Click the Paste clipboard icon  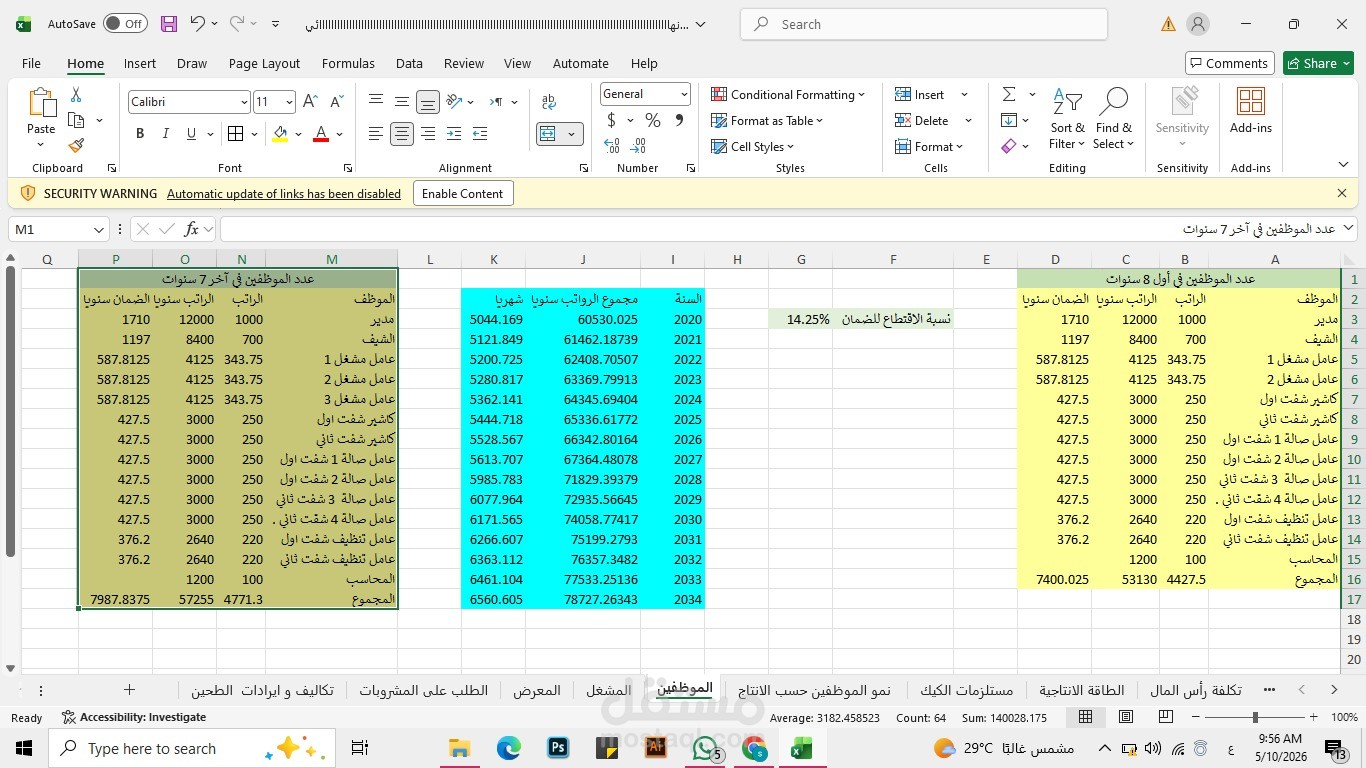tap(41, 103)
